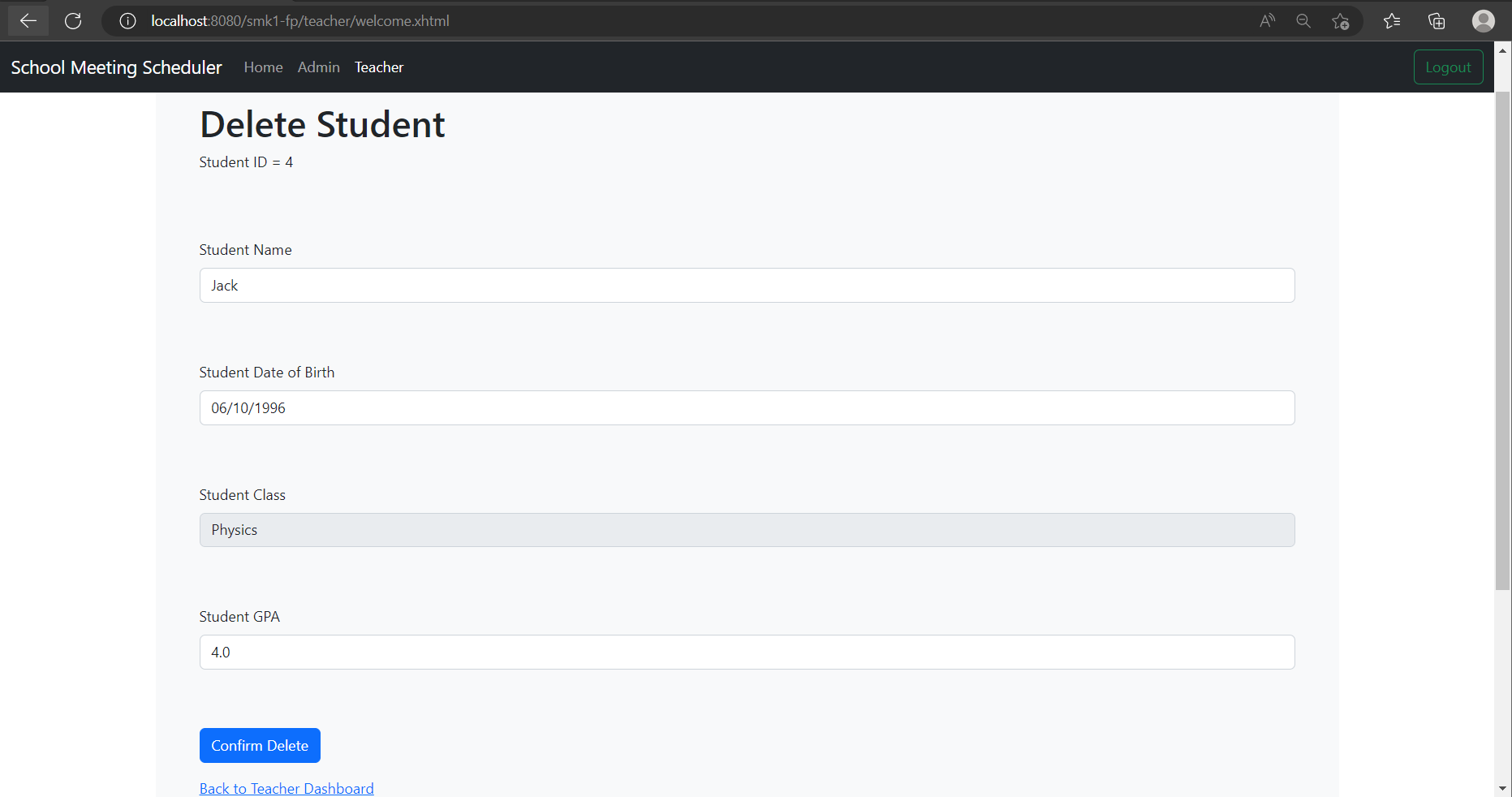Viewport: 1512px width, 797px height.
Task: Open the browser profile menu
Action: [1483, 21]
